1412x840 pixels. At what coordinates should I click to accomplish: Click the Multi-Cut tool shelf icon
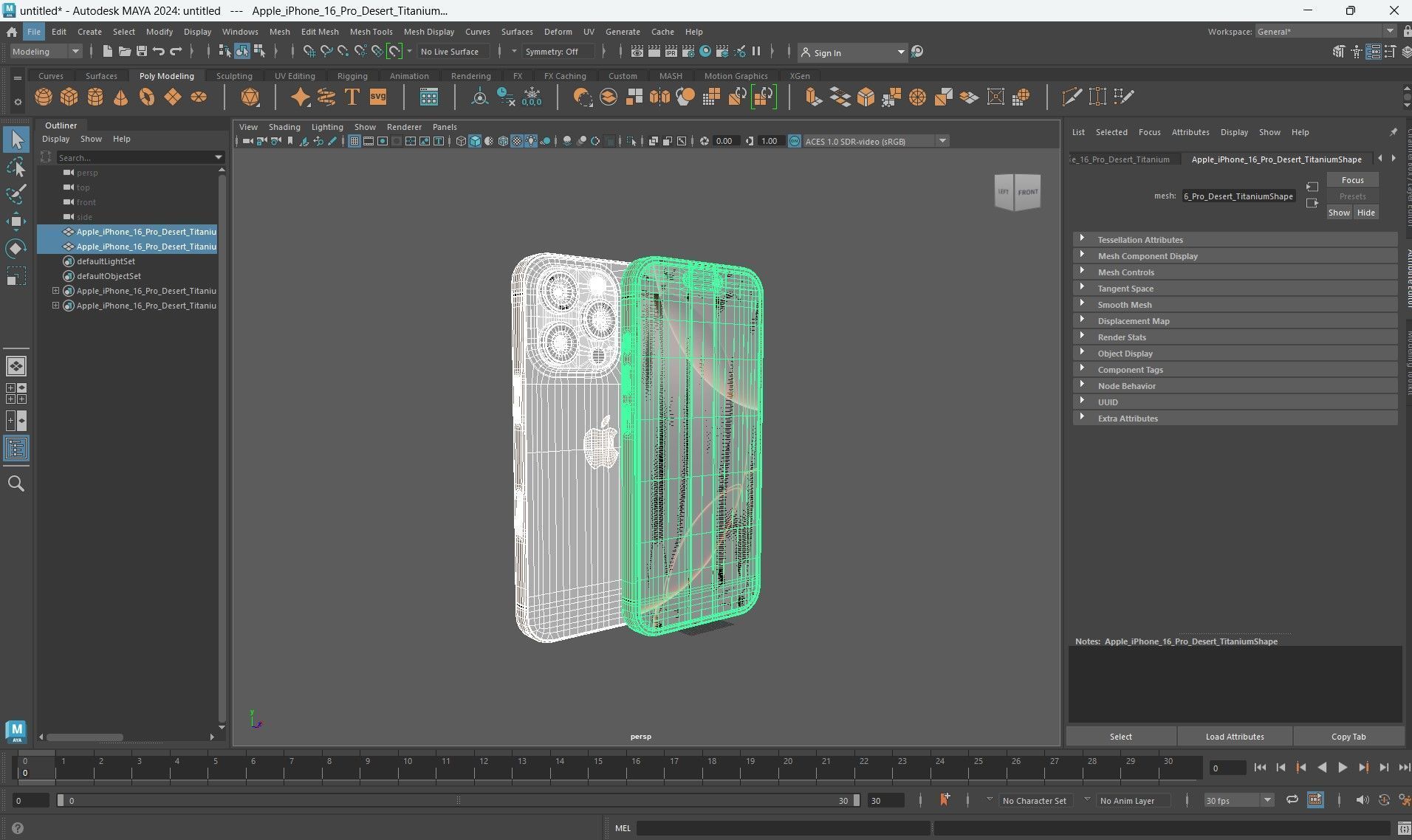pyautogui.click(x=1072, y=97)
